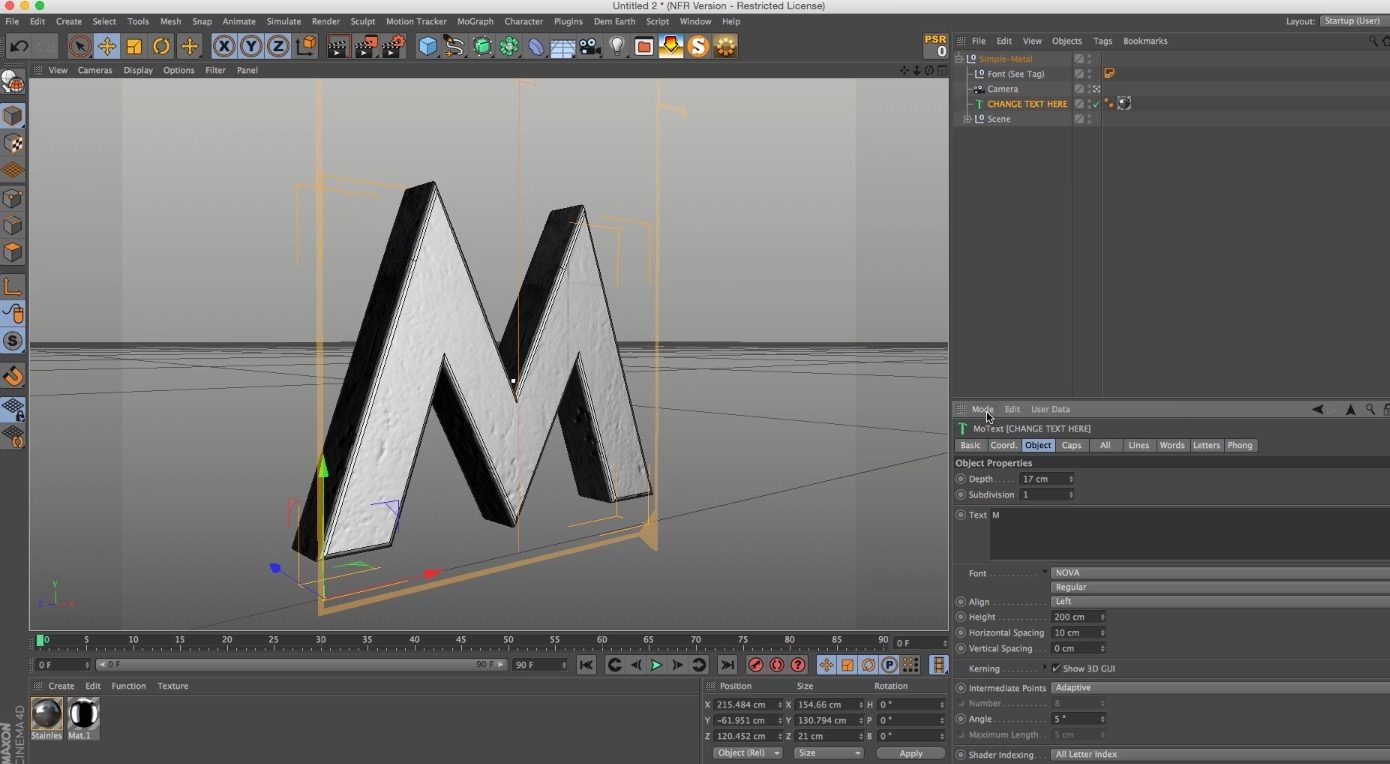Collapse the Simple-Metal object tree
The width and height of the screenshot is (1390, 764).
[959, 59]
